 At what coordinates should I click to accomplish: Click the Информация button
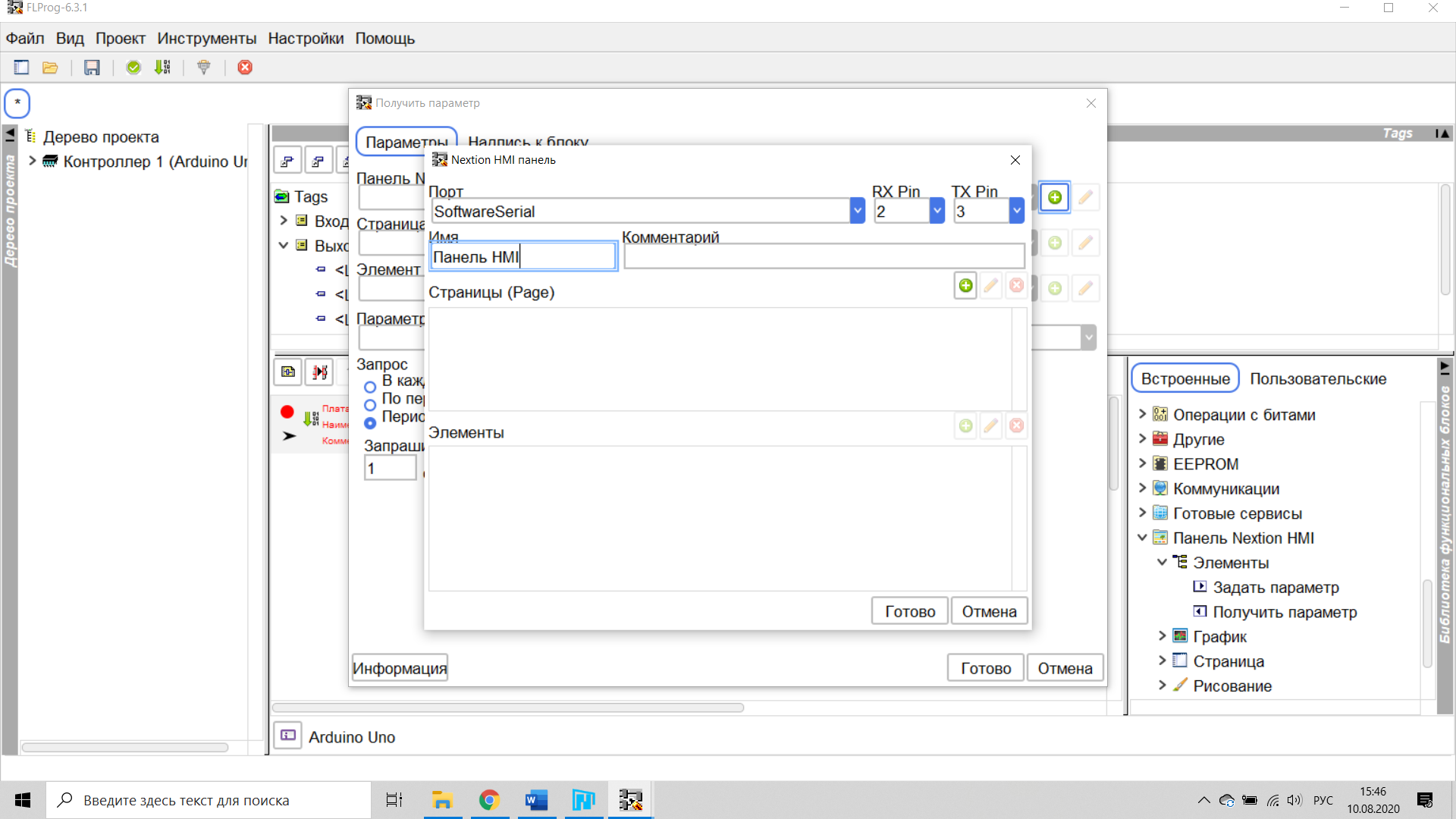click(x=400, y=668)
